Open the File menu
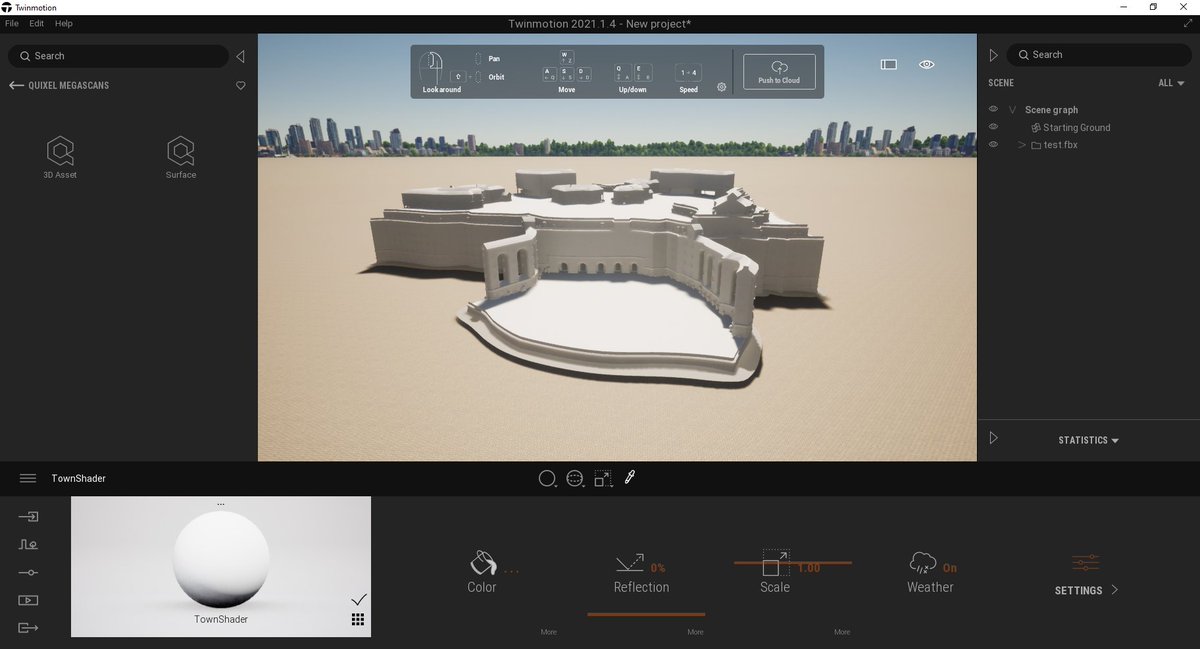Viewport: 1200px width, 649px height. tap(12, 23)
